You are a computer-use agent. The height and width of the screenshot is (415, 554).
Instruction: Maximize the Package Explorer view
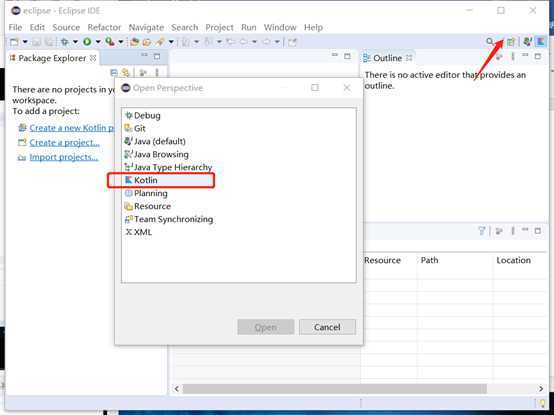click(157, 56)
